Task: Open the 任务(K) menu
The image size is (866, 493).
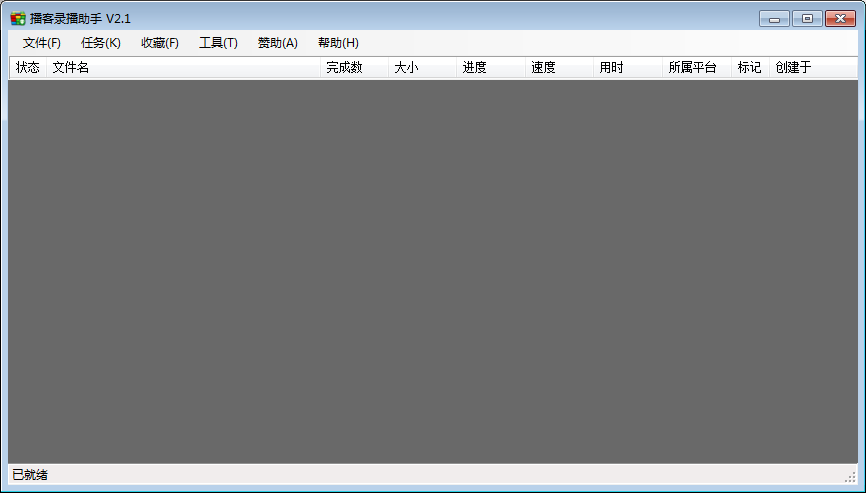Action: pyautogui.click(x=101, y=43)
